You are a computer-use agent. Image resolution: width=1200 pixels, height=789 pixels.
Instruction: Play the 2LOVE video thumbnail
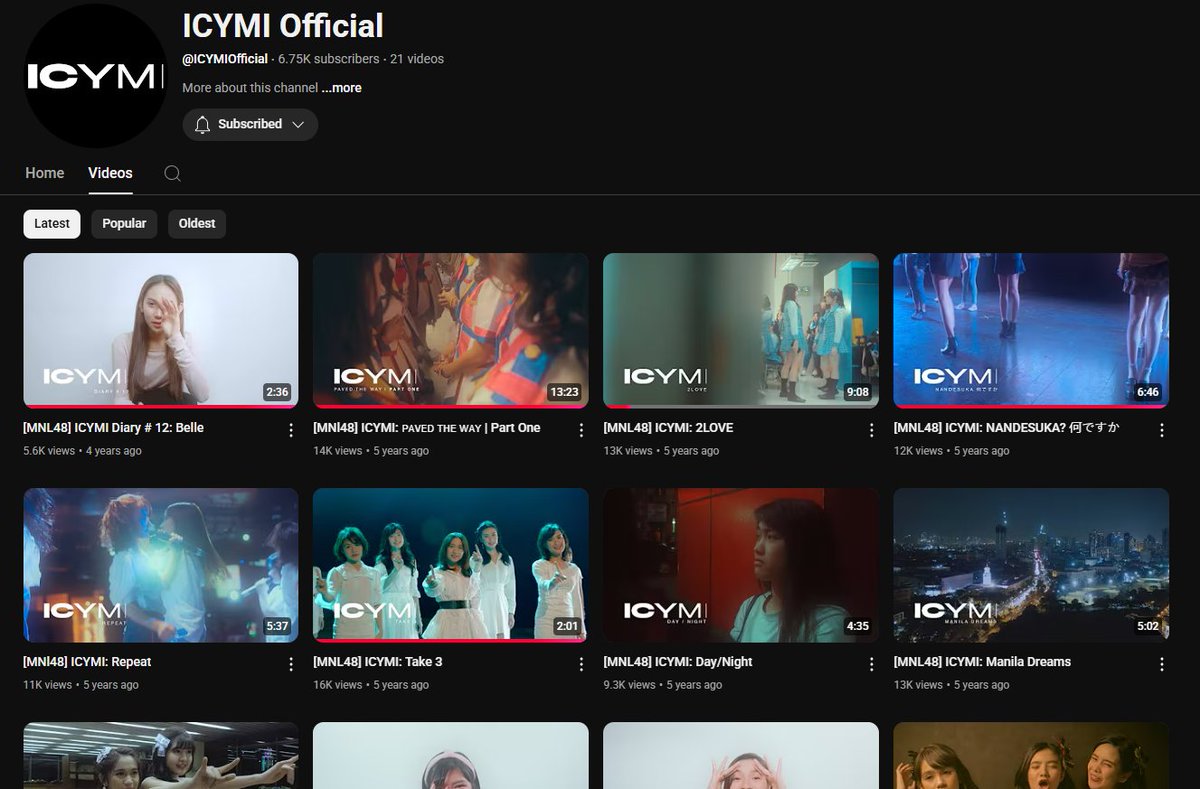click(x=741, y=330)
